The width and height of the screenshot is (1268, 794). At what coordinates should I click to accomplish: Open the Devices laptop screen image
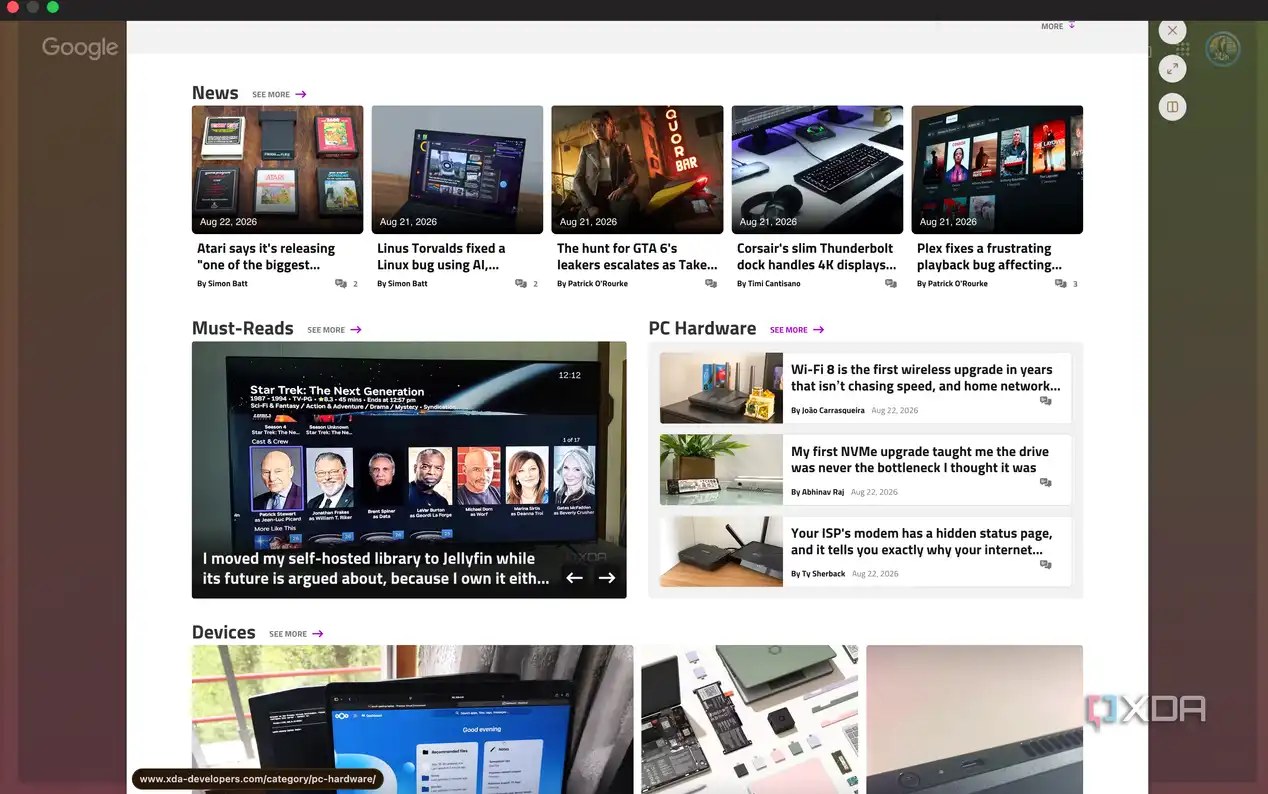[x=412, y=719]
